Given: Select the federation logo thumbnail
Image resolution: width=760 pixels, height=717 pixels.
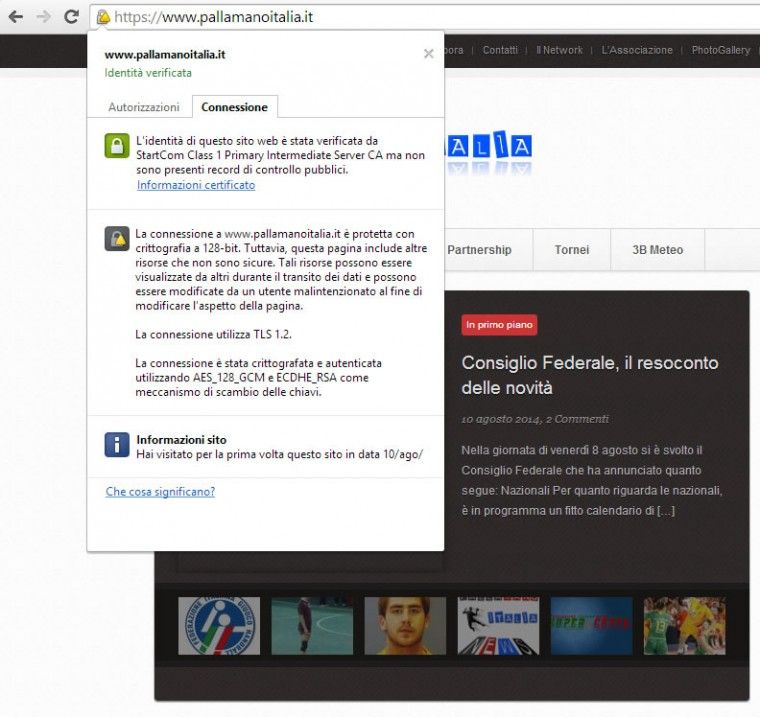Looking at the screenshot, I should tap(219, 626).
